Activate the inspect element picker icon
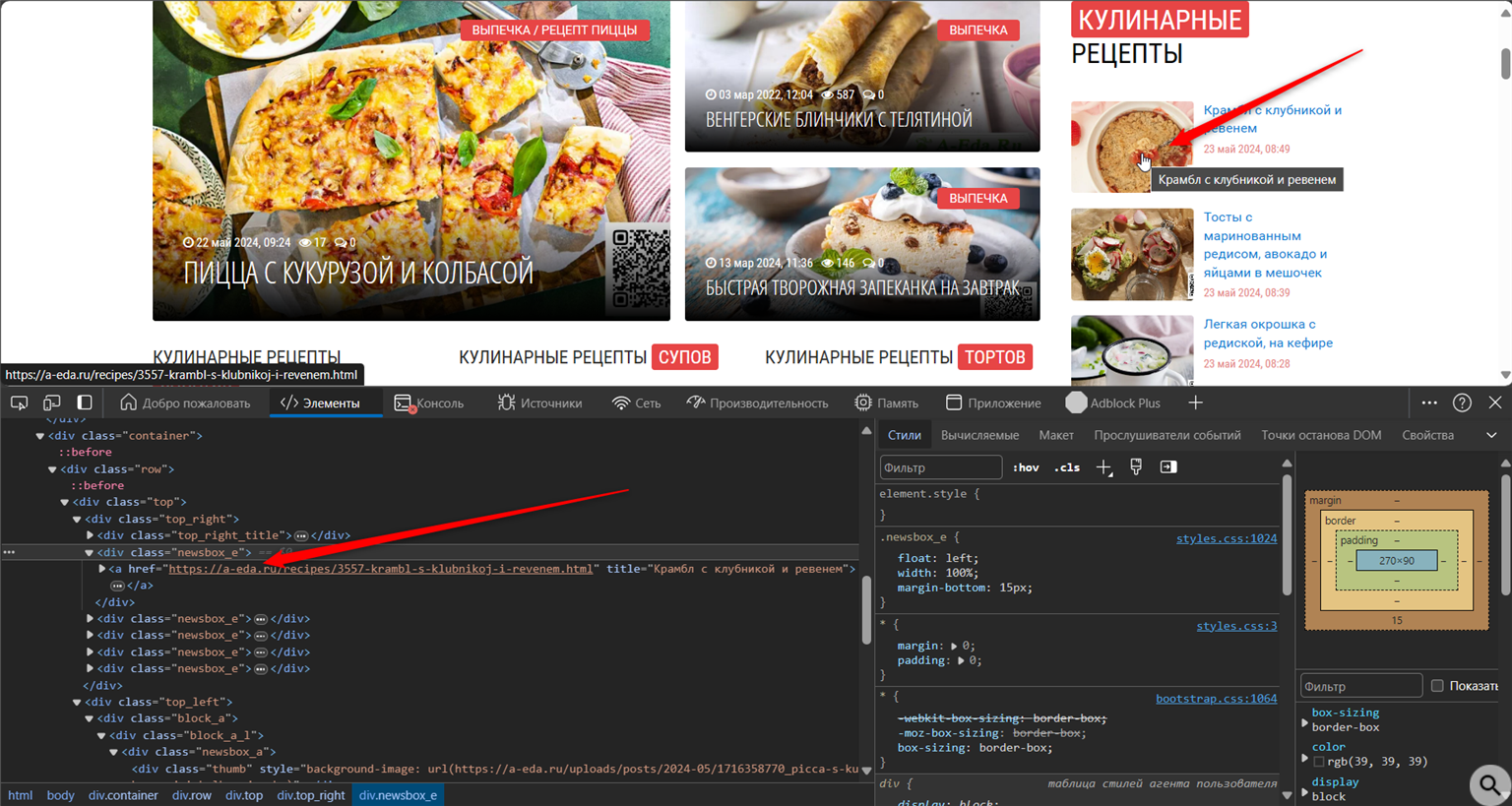This screenshot has width=1512, height=806. pyautogui.click(x=19, y=403)
